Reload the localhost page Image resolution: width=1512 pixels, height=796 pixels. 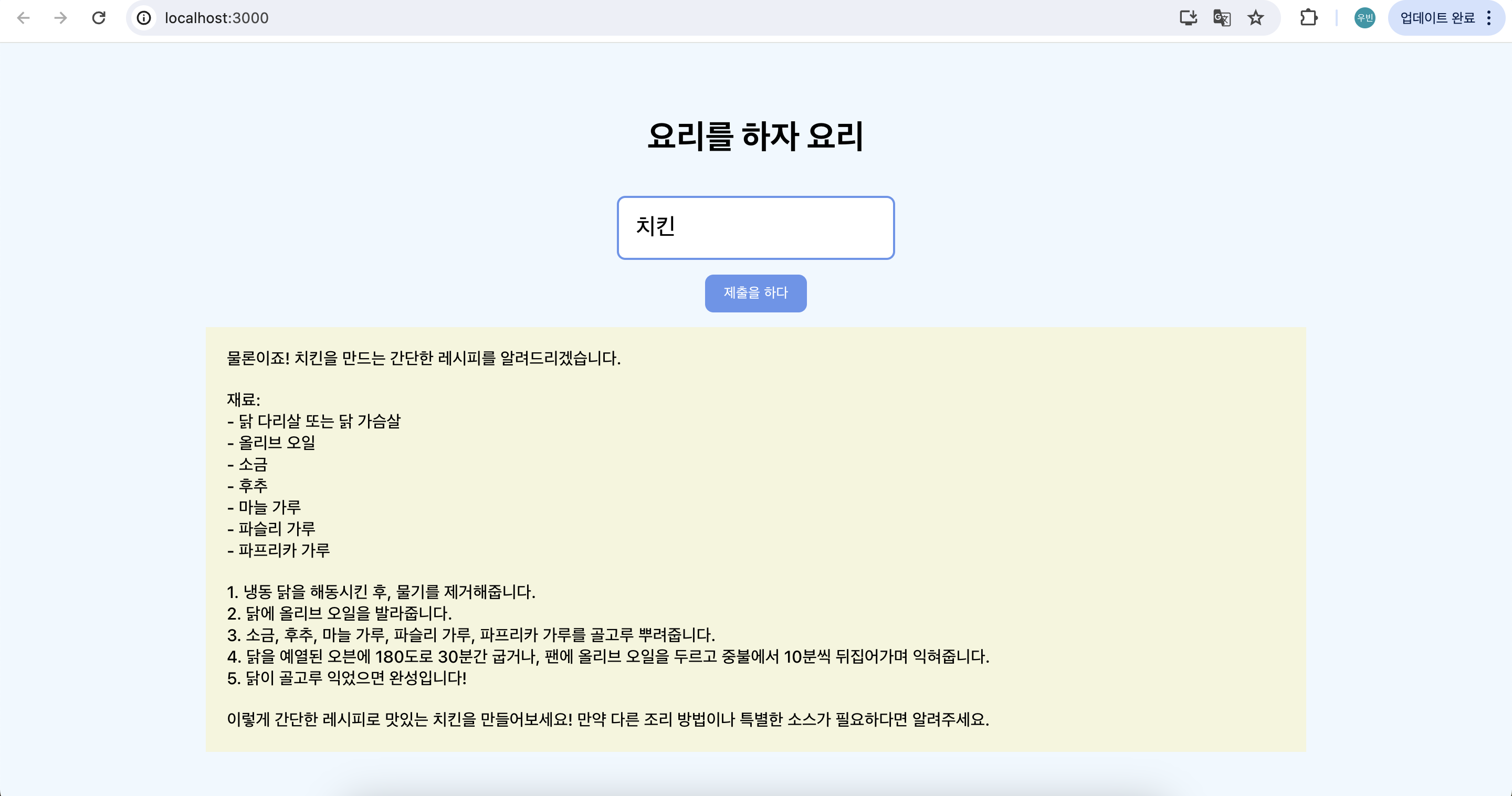pyautogui.click(x=99, y=18)
